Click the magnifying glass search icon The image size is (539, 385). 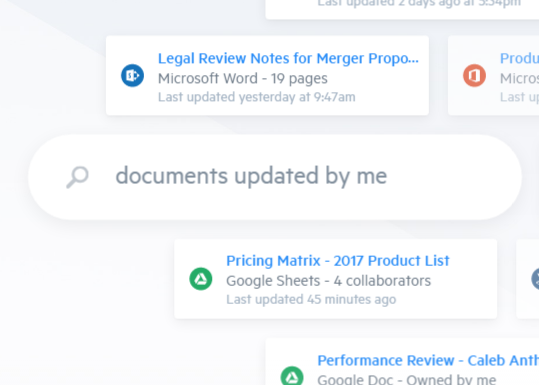[77, 177]
